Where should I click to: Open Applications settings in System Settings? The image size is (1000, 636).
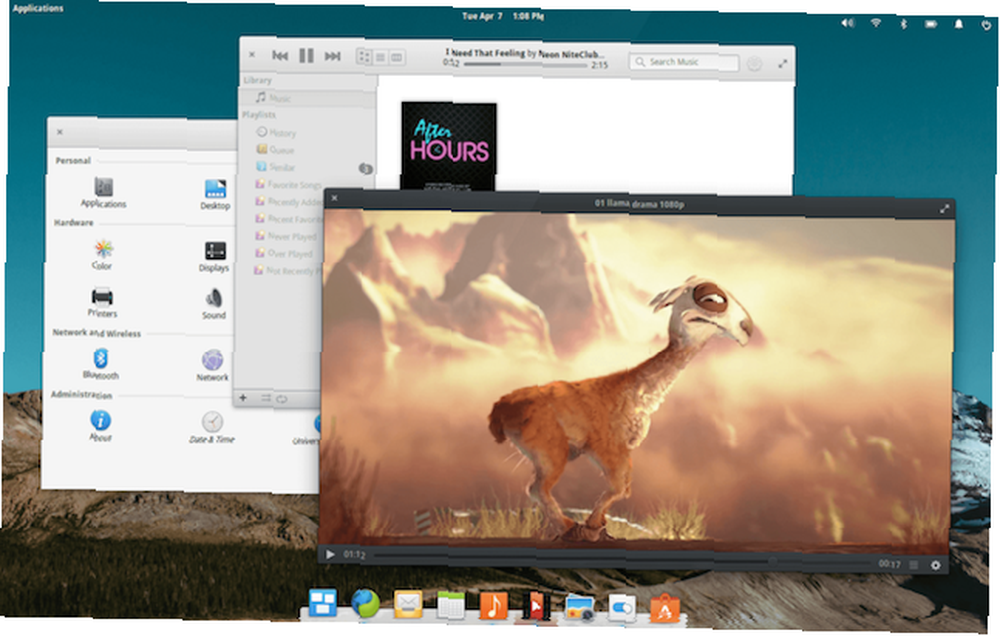[103, 192]
